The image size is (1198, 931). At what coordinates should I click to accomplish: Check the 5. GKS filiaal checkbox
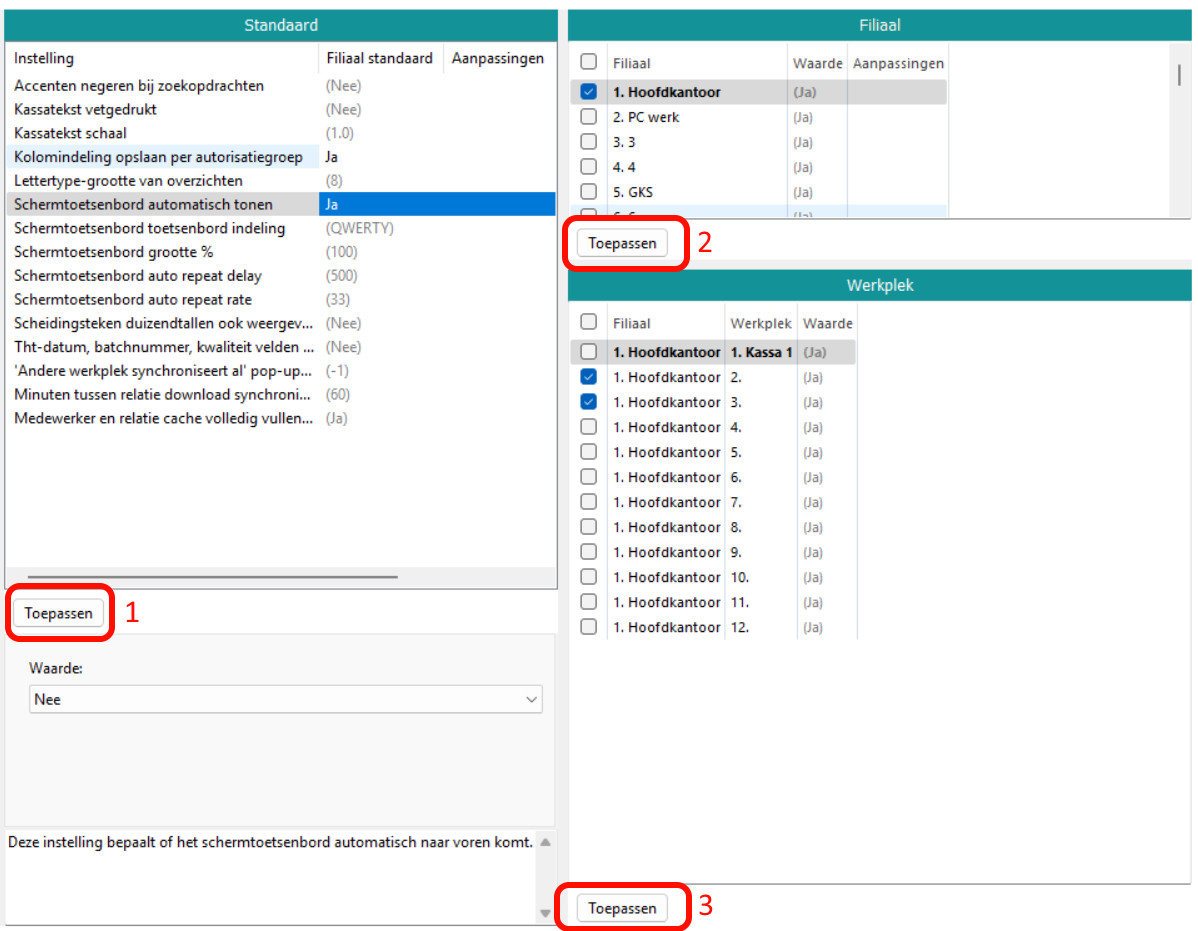[589, 192]
